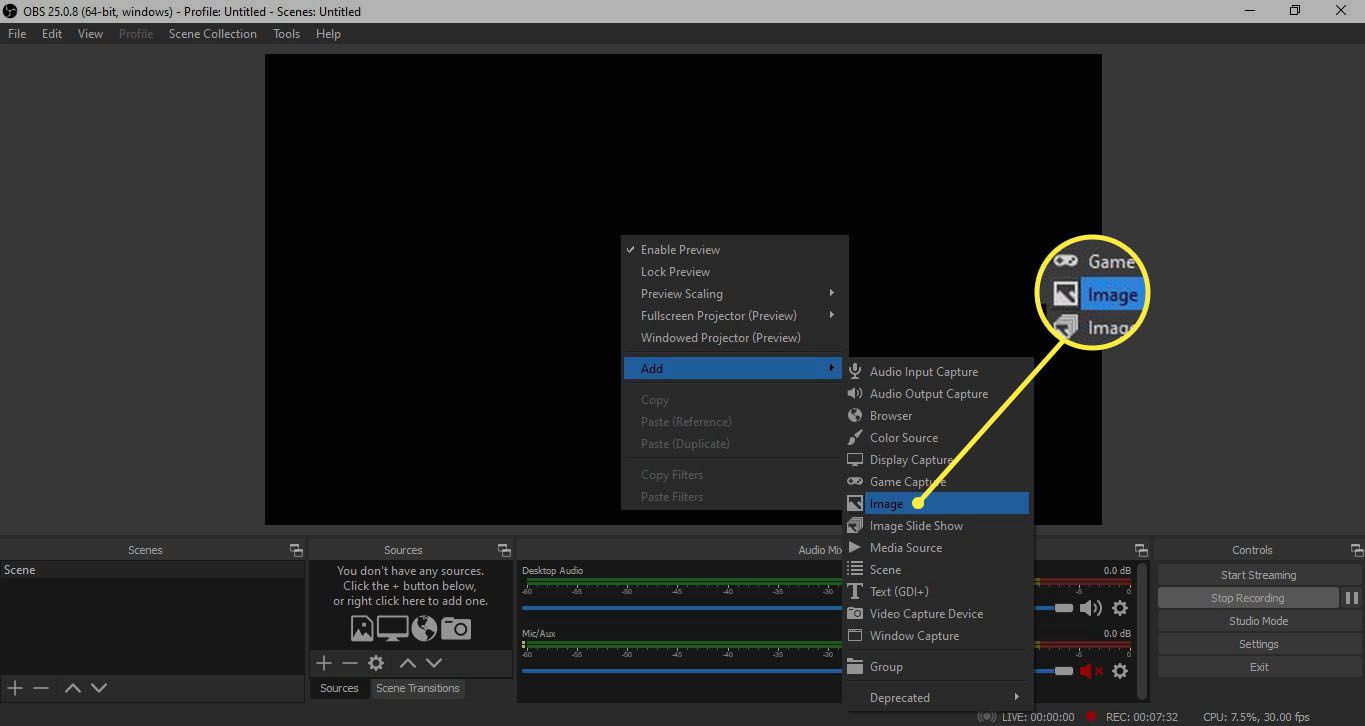The image size is (1365, 726).
Task: Pause the recording
Action: [x=1352, y=598]
